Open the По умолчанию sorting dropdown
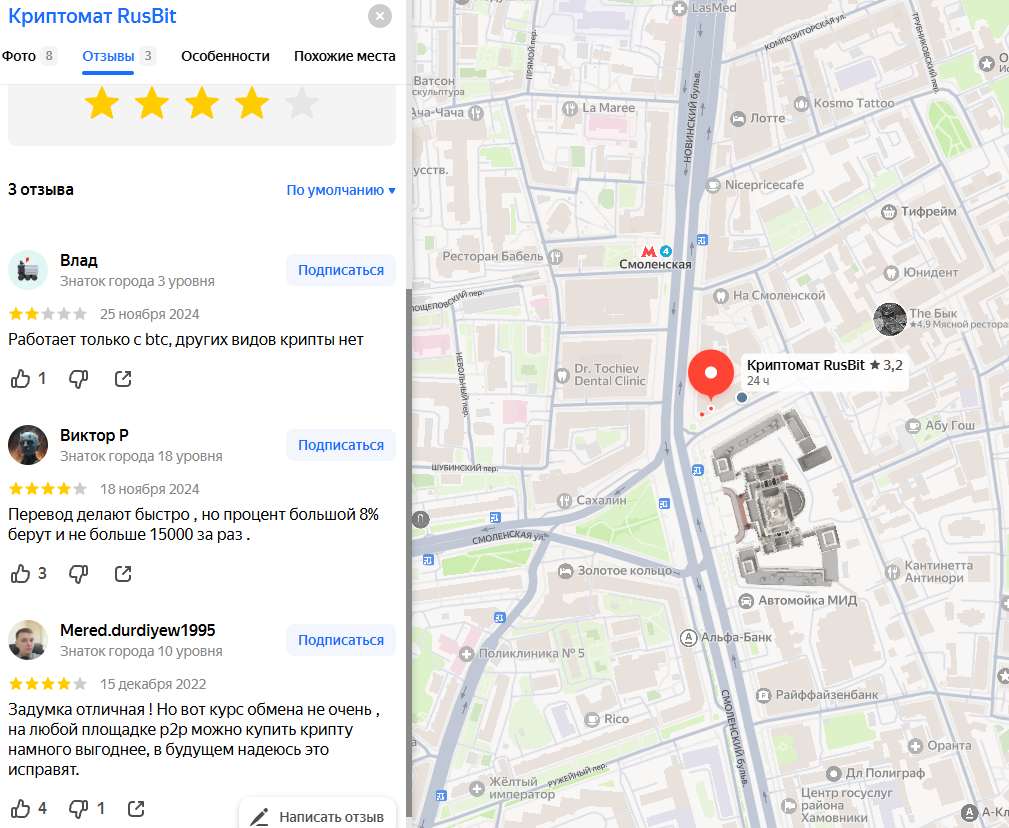This screenshot has height=828, width=1009. (341, 190)
